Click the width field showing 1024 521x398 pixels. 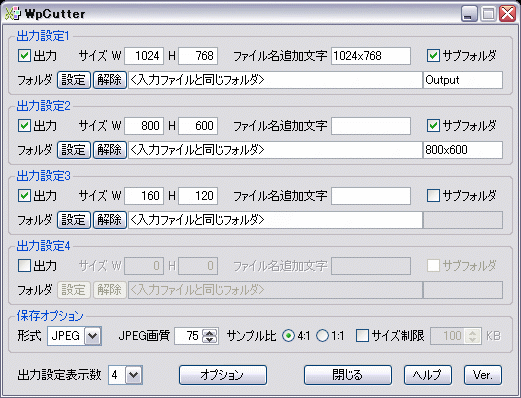tap(144, 56)
